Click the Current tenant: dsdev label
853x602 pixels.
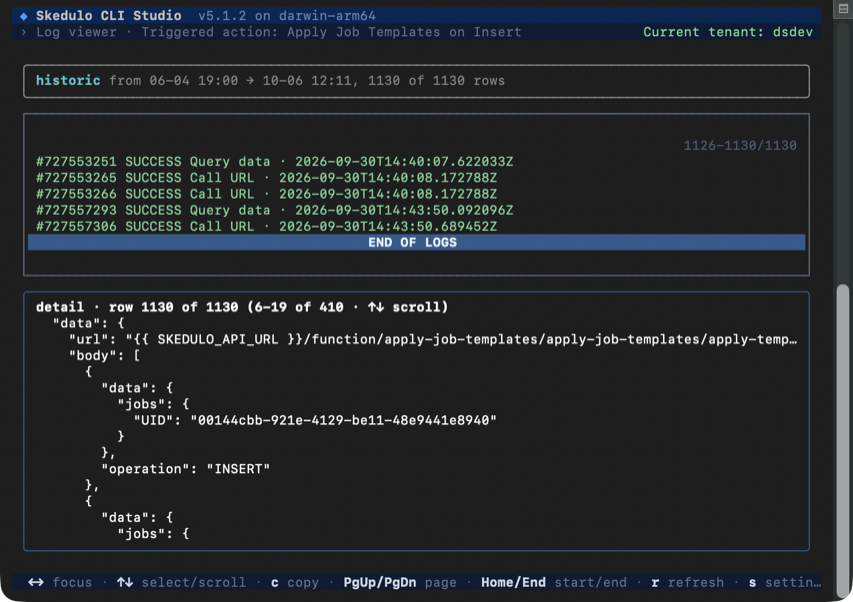coord(728,32)
